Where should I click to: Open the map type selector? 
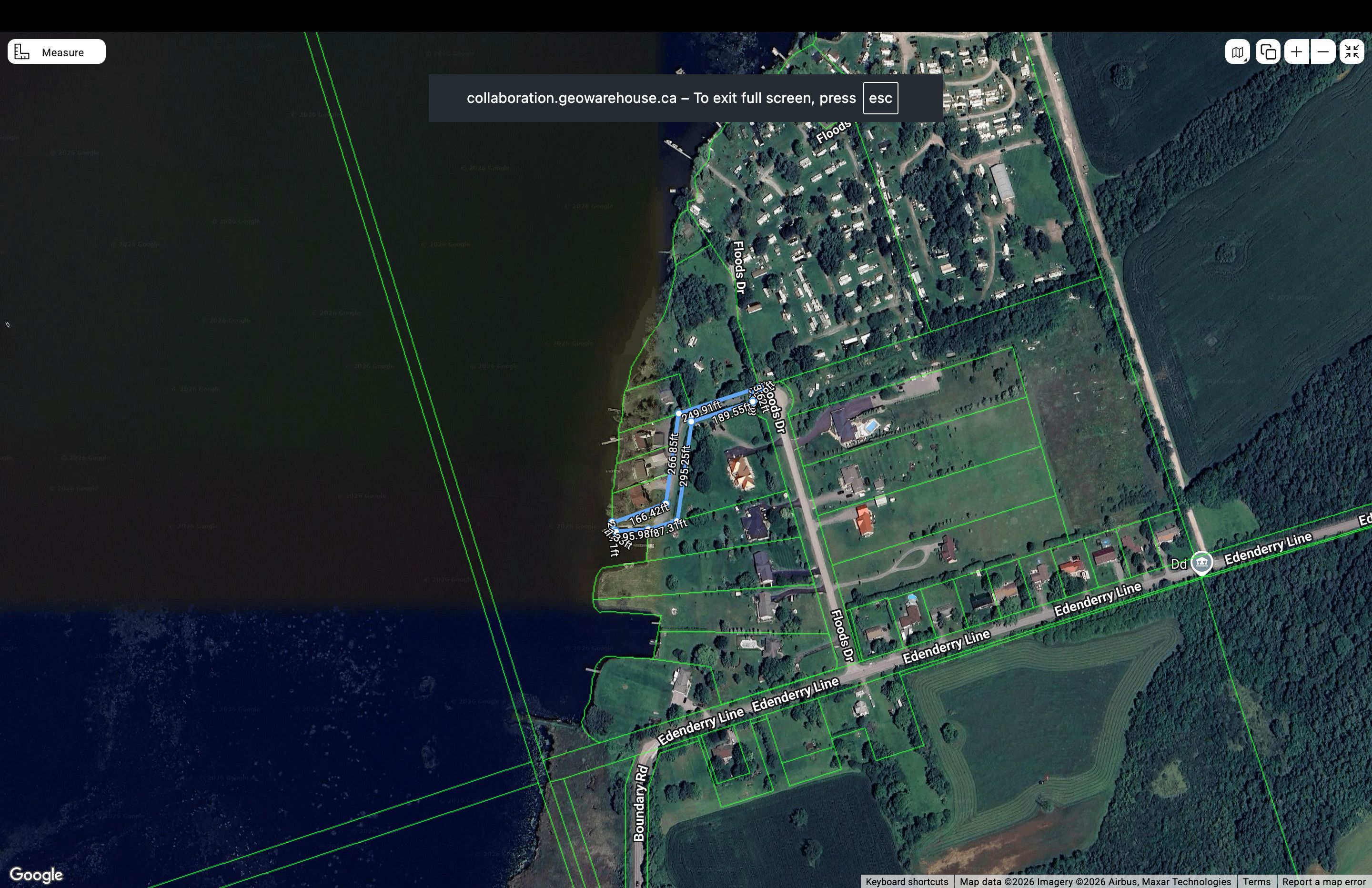point(1237,52)
